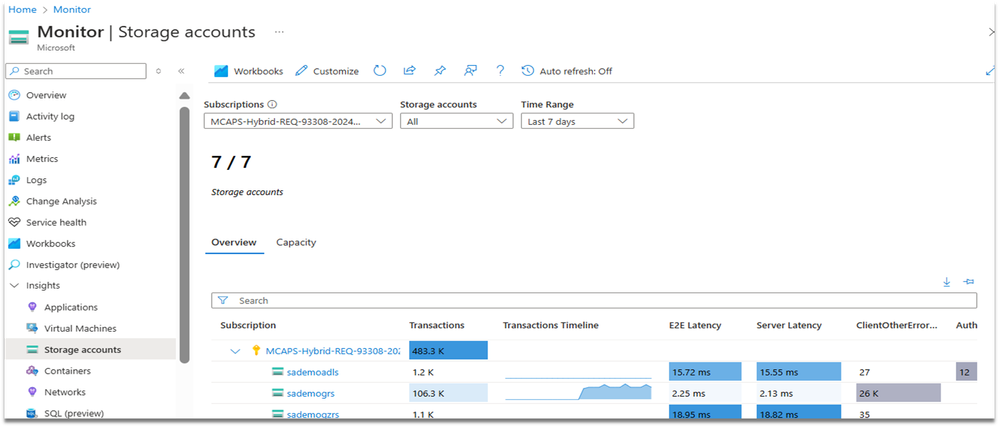Click the Monitor service icon by title
999x427 pixels.
[x=19, y=36]
